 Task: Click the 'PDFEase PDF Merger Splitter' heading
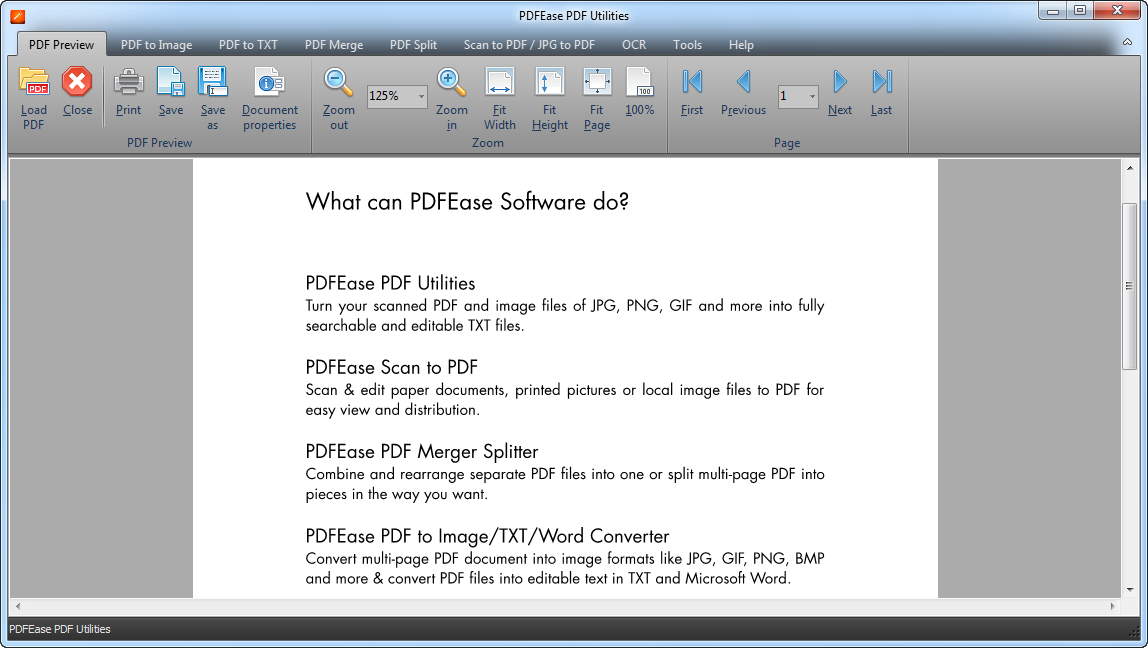(422, 451)
